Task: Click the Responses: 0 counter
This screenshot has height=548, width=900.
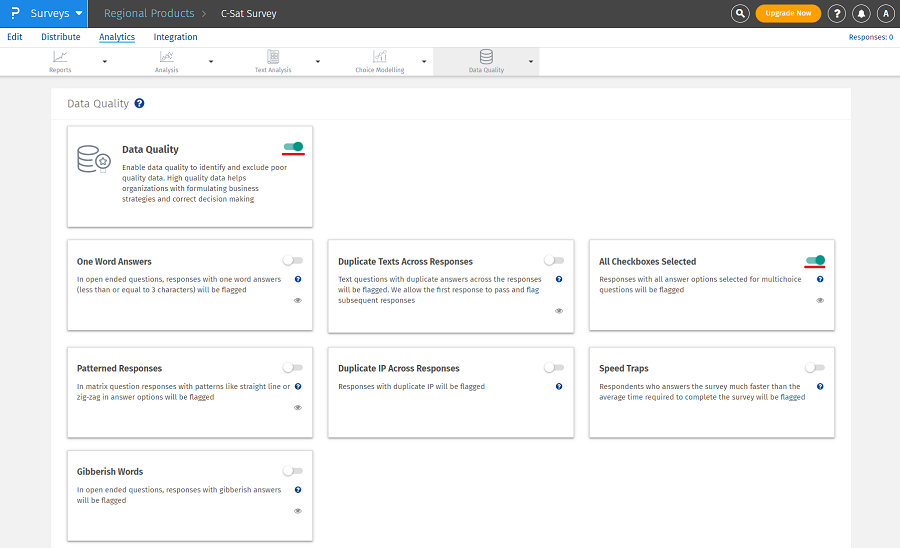Action: pyautogui.click(x=870, y=37)
